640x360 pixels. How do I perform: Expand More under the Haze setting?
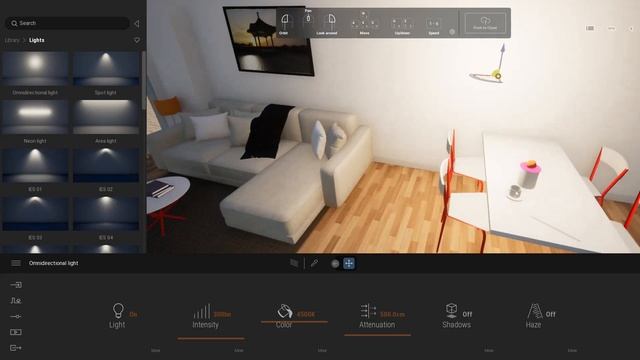tap(572, 350)
